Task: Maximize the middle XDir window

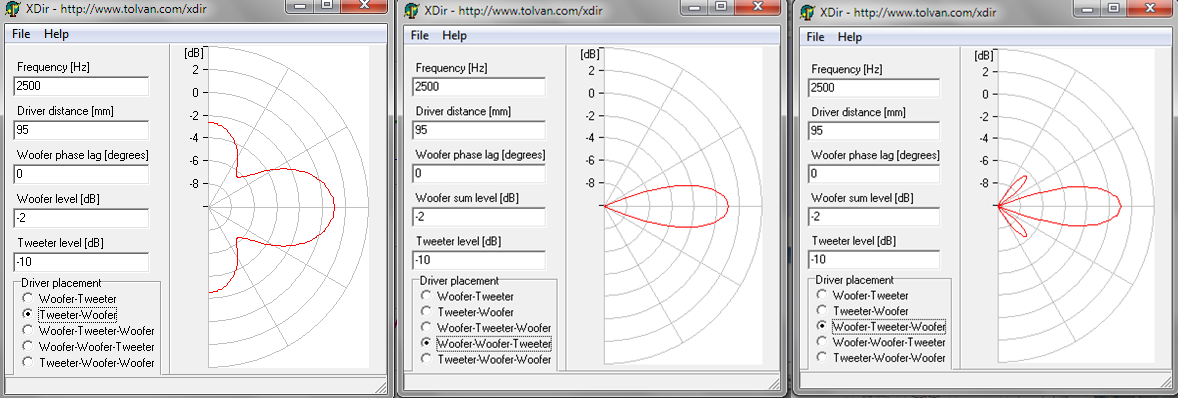Action: pos(720,6)
